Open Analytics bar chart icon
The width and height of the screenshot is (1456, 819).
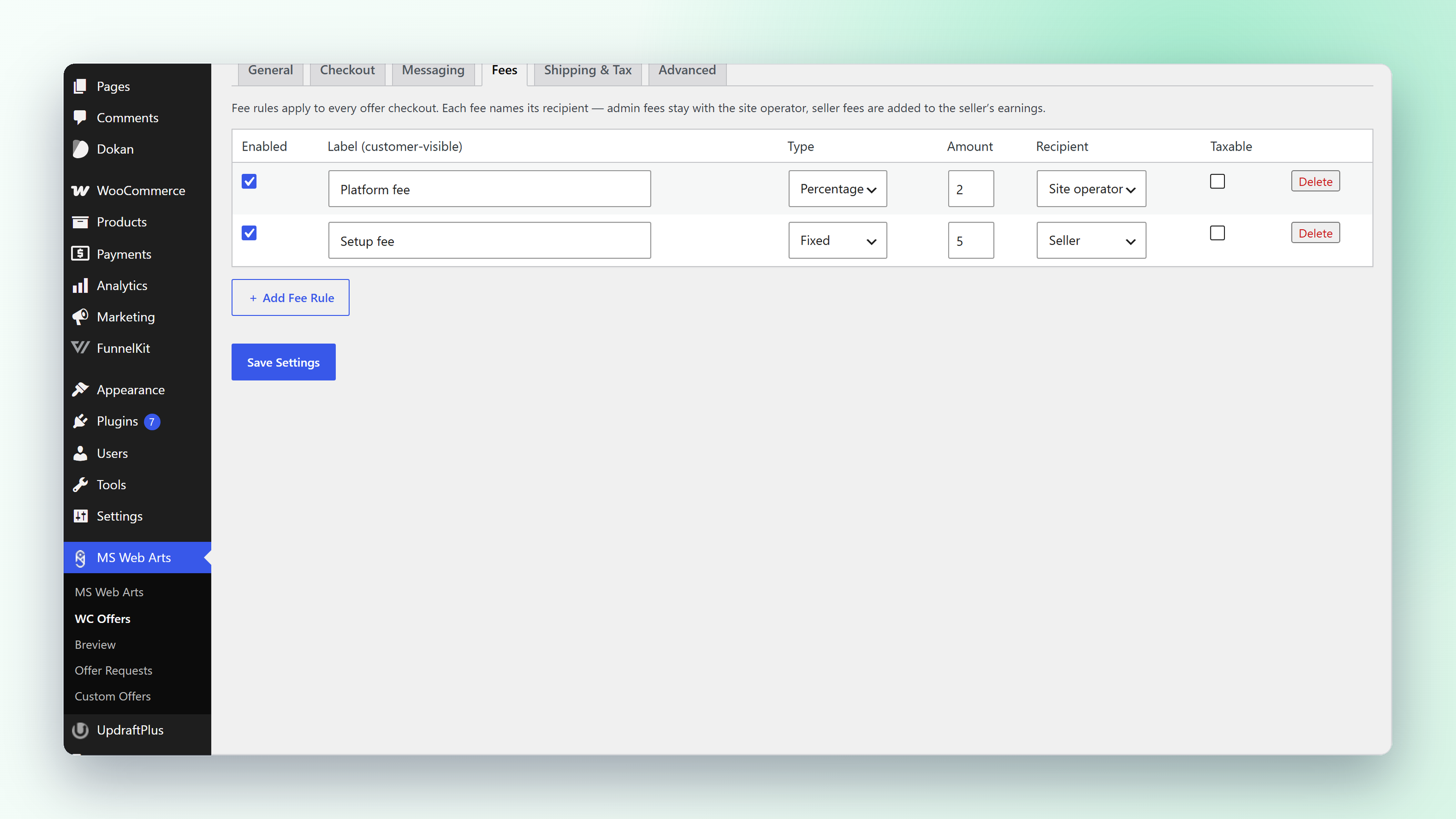(80, 285)
